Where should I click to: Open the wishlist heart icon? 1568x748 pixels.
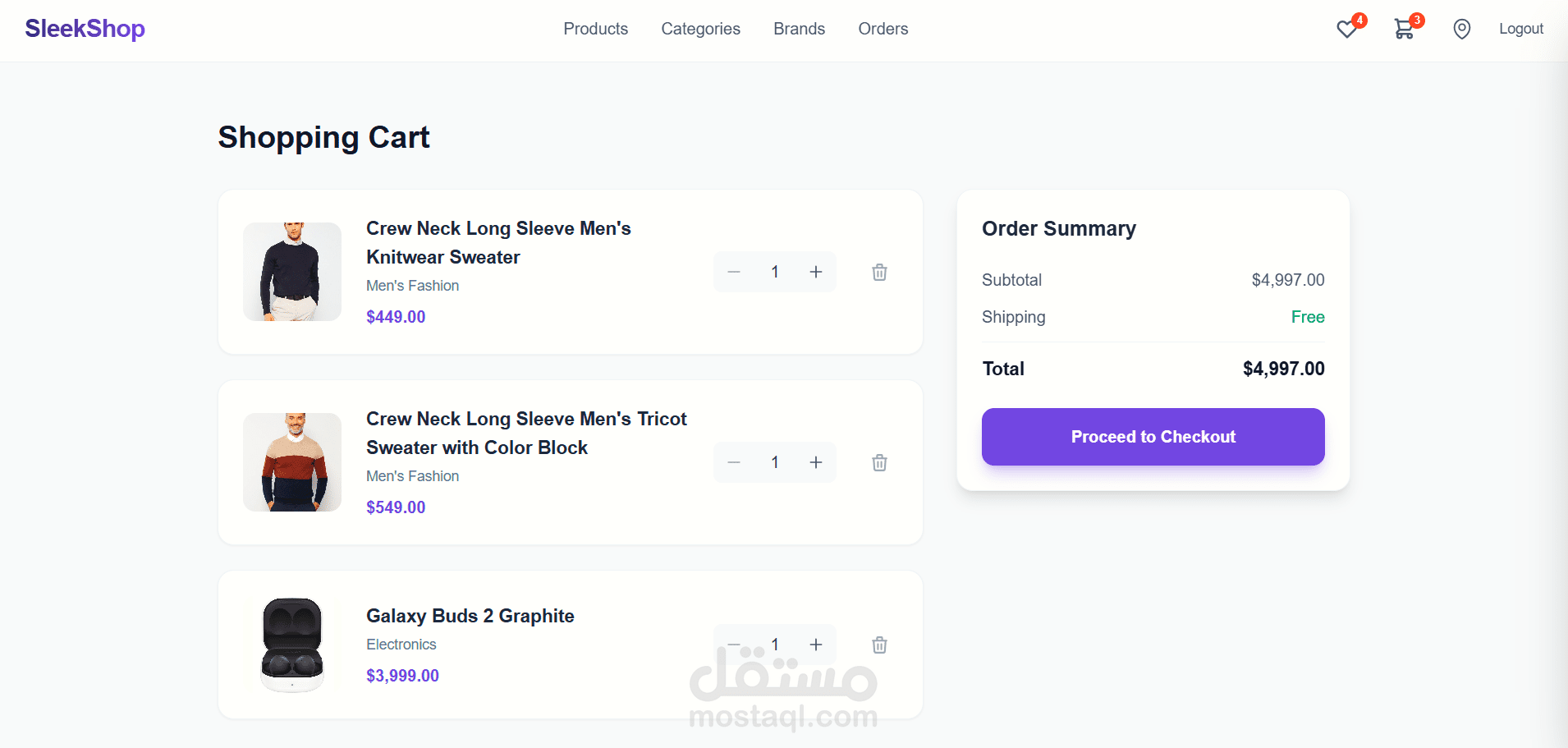tap(1346, 30)
